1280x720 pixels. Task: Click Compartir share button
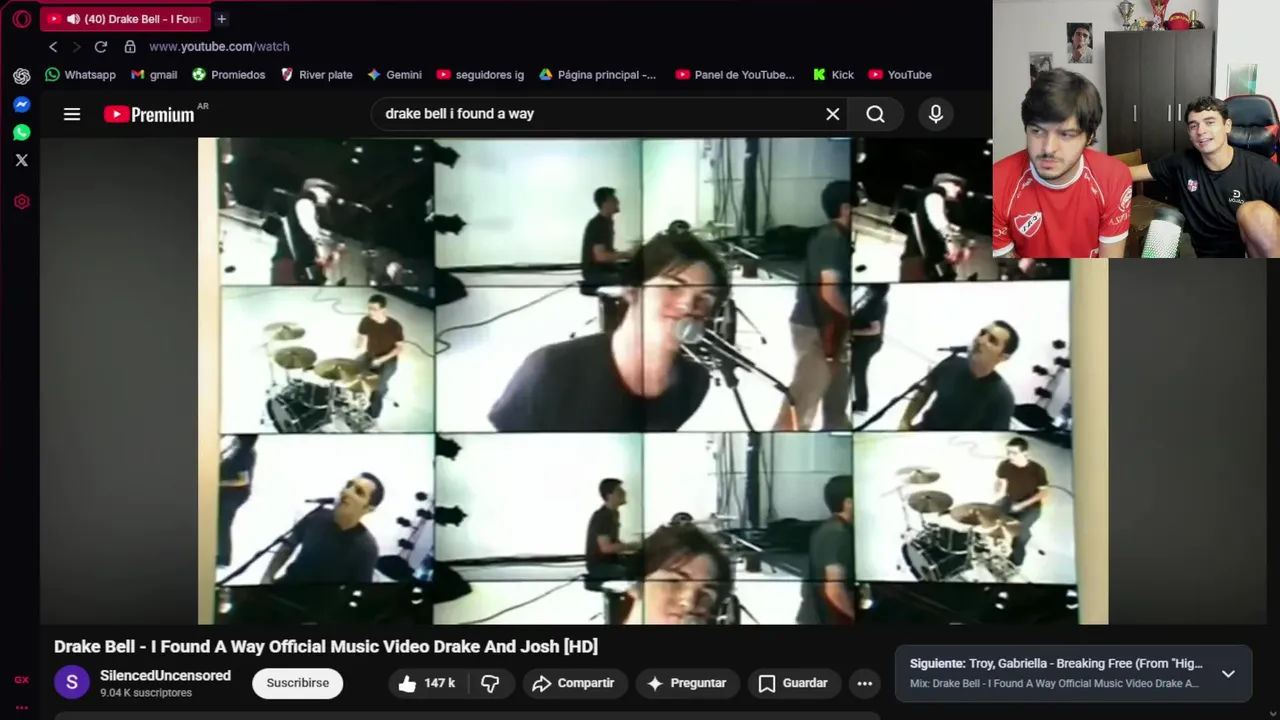[x=573, y=683]
